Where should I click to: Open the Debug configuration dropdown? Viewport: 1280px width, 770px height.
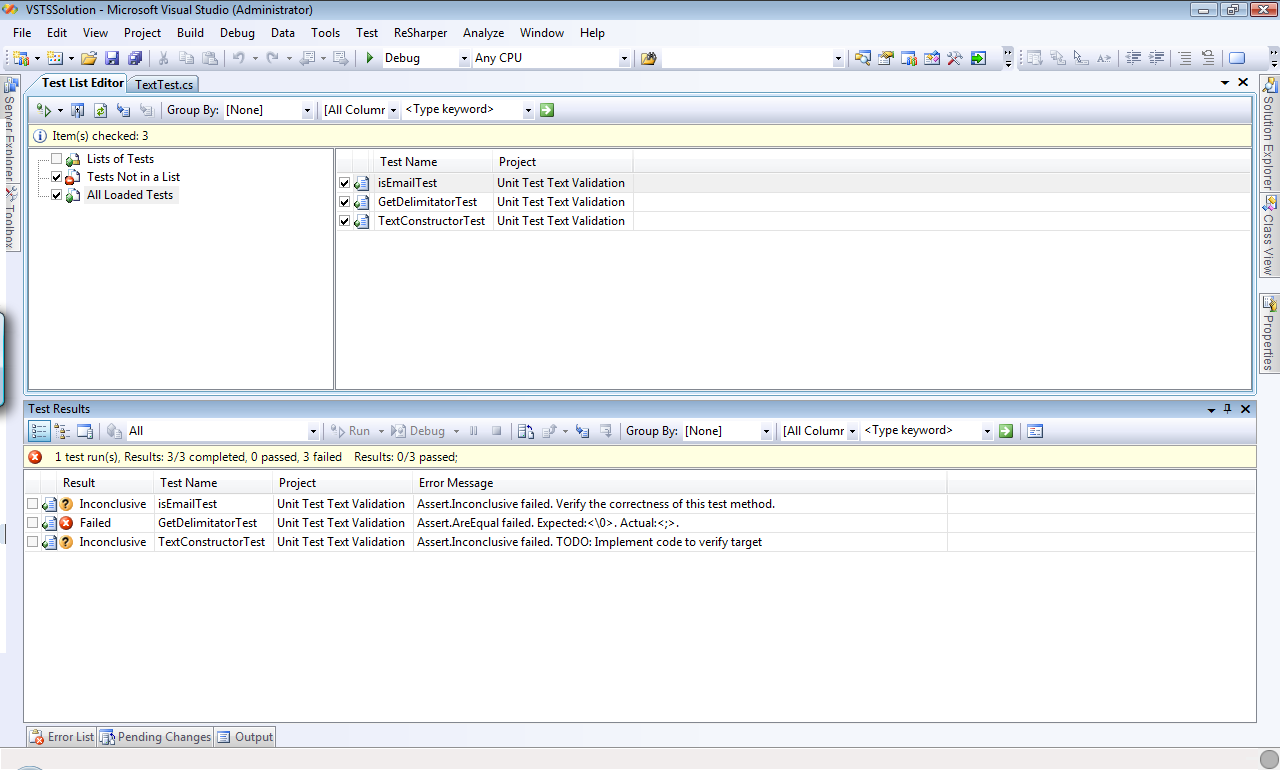tap(464, 58)
